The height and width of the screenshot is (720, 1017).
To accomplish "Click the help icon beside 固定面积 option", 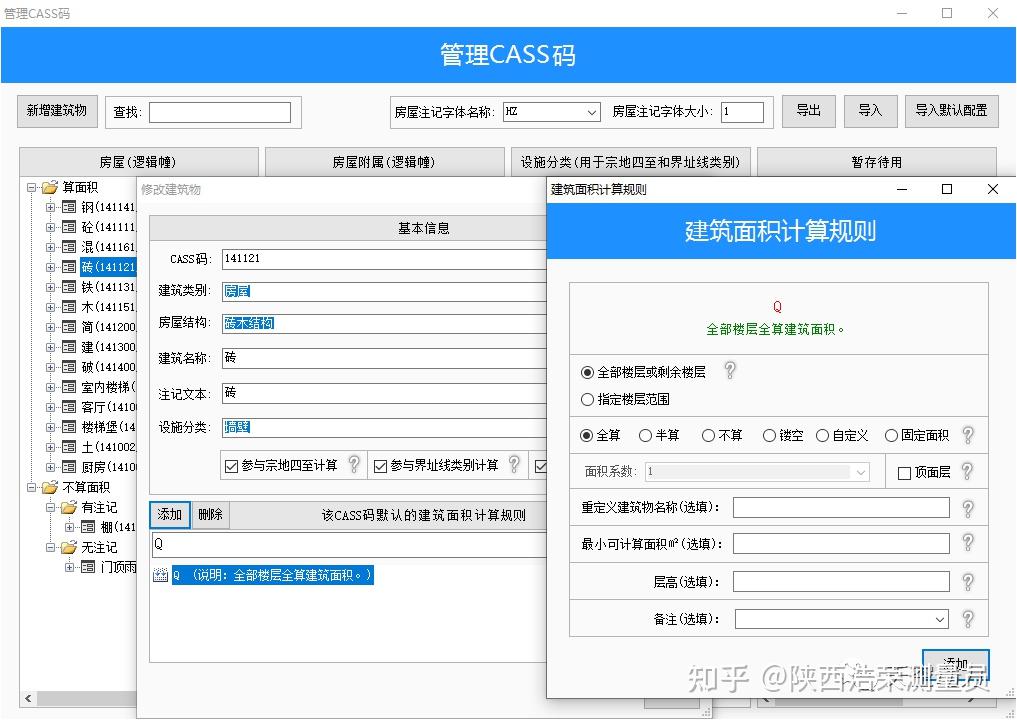I will (x=968, y=435).
